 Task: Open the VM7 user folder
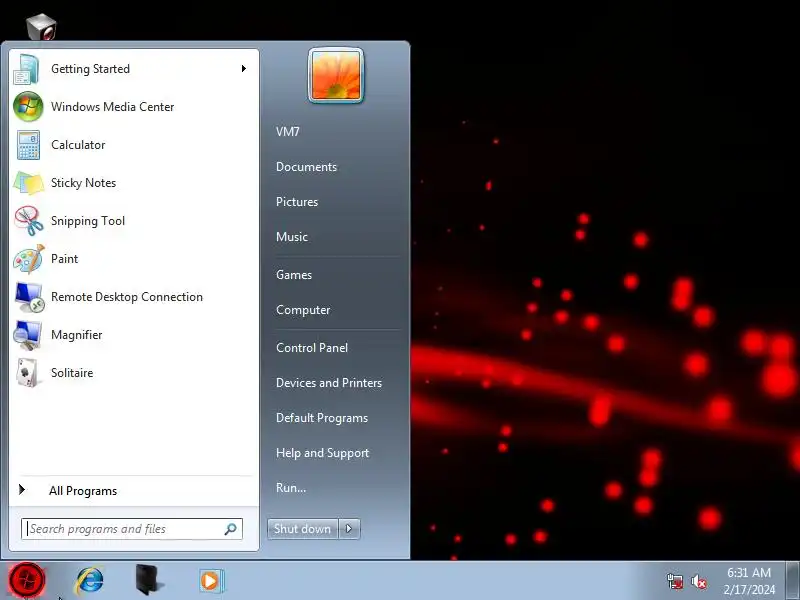pos(288,132)
